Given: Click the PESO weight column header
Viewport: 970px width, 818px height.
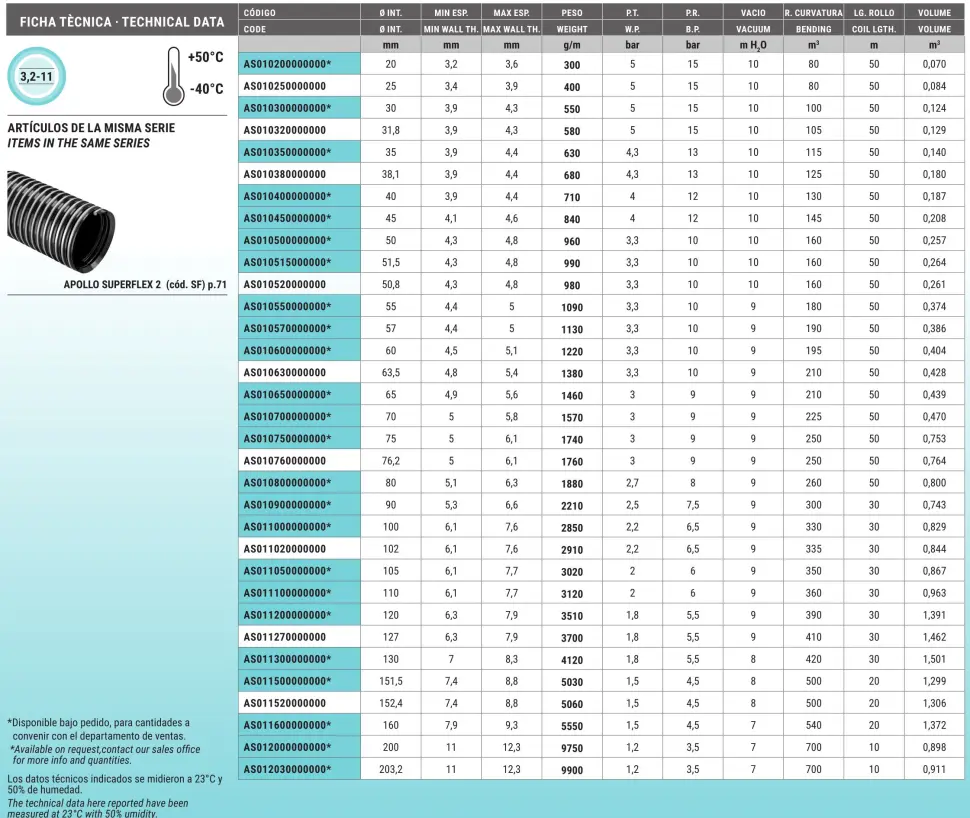Looking at the screenshot, I should 572,13.
